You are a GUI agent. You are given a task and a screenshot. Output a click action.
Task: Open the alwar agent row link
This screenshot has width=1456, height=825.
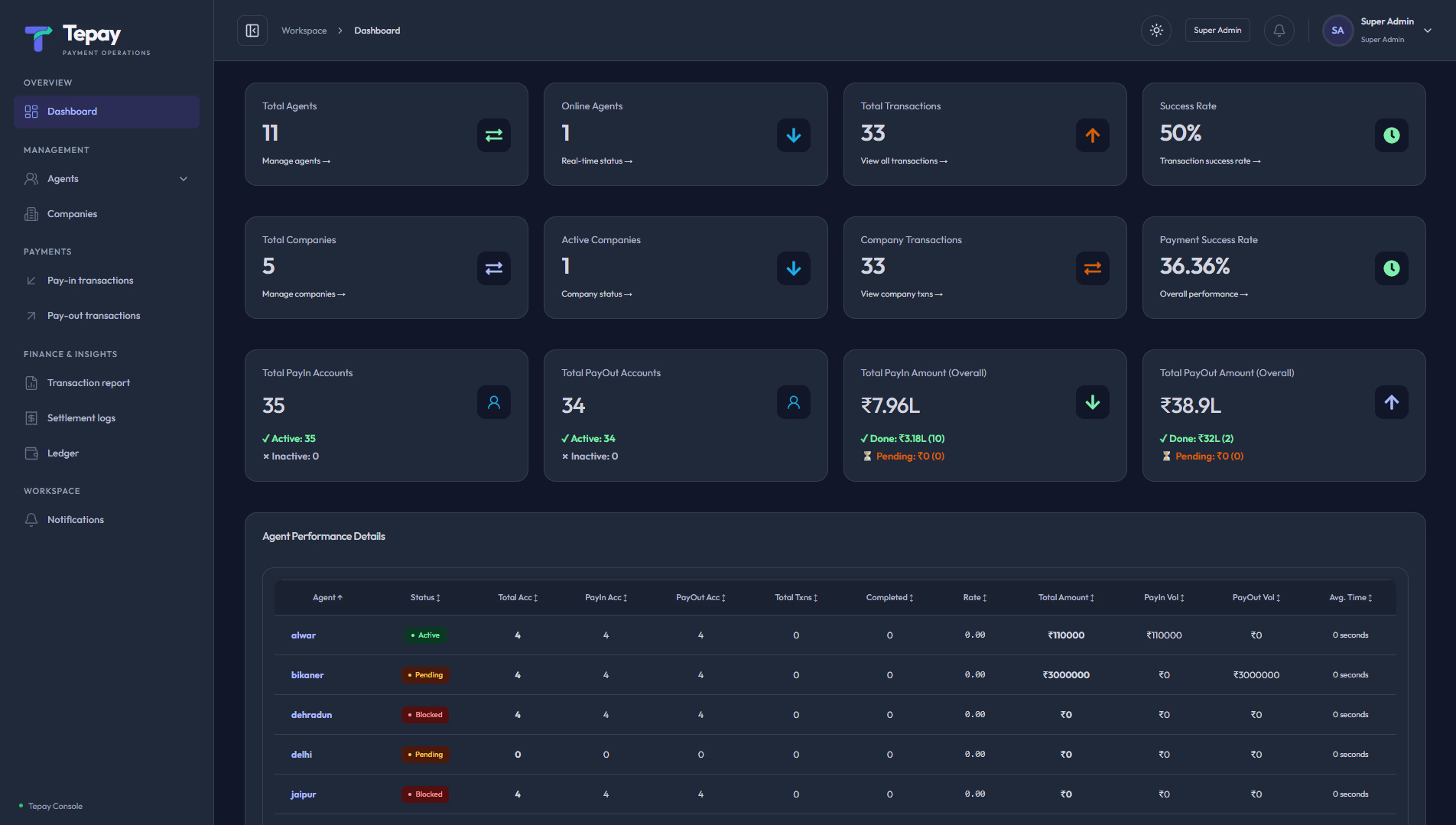pyautogui.click(x=304, y=635)
